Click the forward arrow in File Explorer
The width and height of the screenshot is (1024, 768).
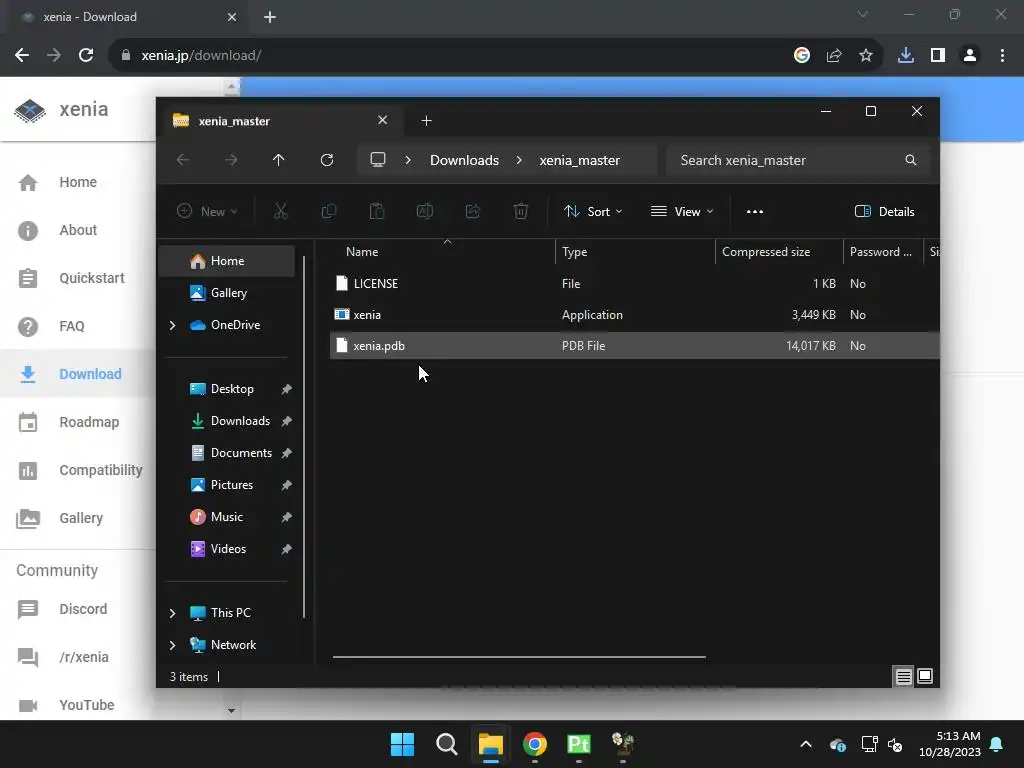pos(231,160)
